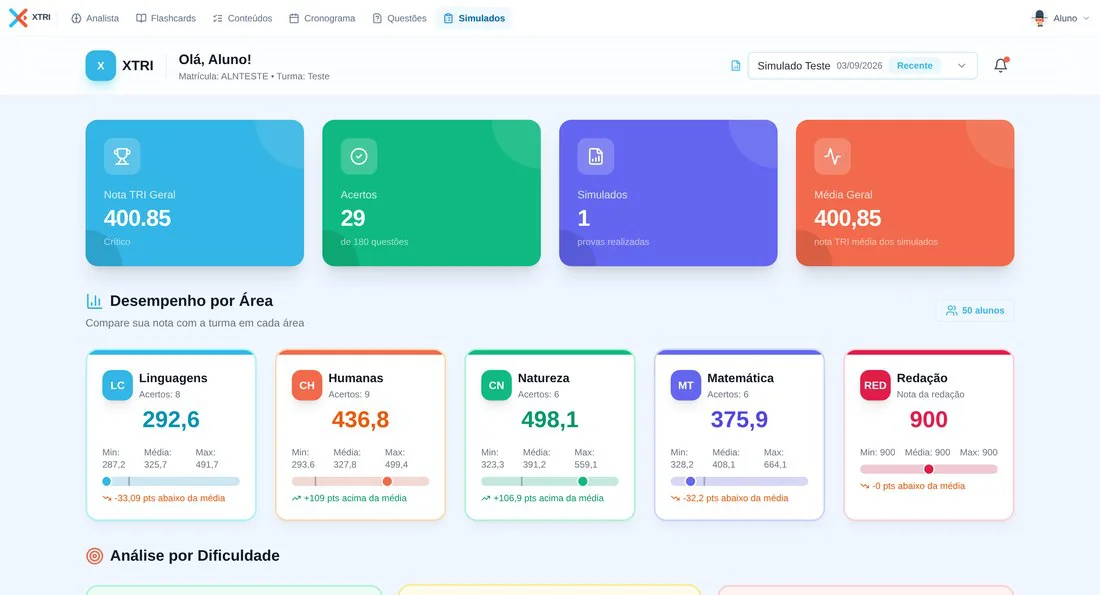Open the Simulado Teste dropdown selector
1100x595 pixels.
pos(862,65)
